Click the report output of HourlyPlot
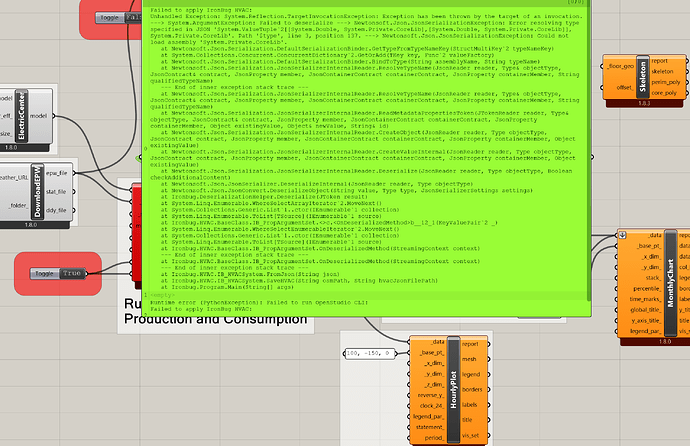This screenshot has height=446, width=690. coord(470,344)
